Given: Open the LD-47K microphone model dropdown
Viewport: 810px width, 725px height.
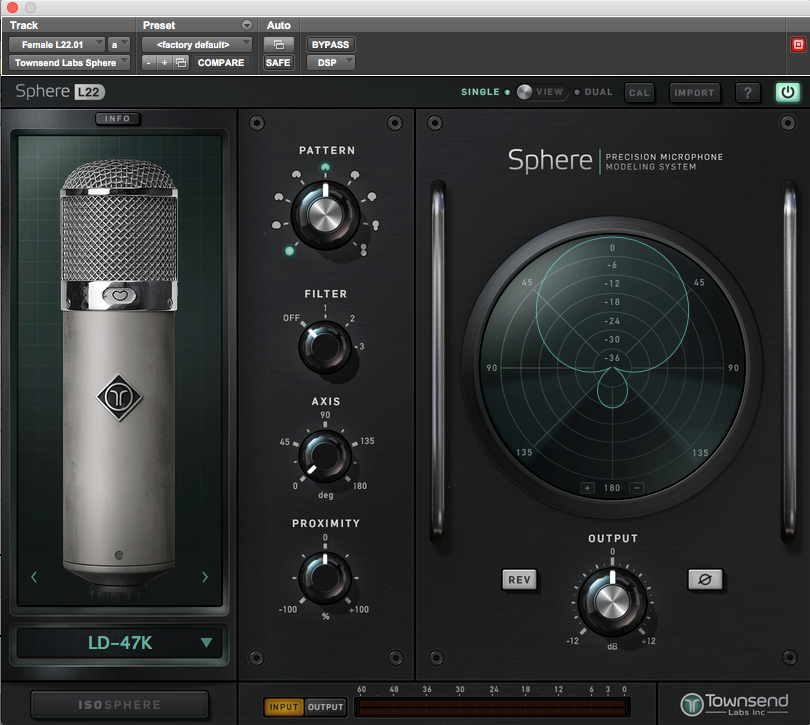Looking at the screenshot, I should coord(122,643).
